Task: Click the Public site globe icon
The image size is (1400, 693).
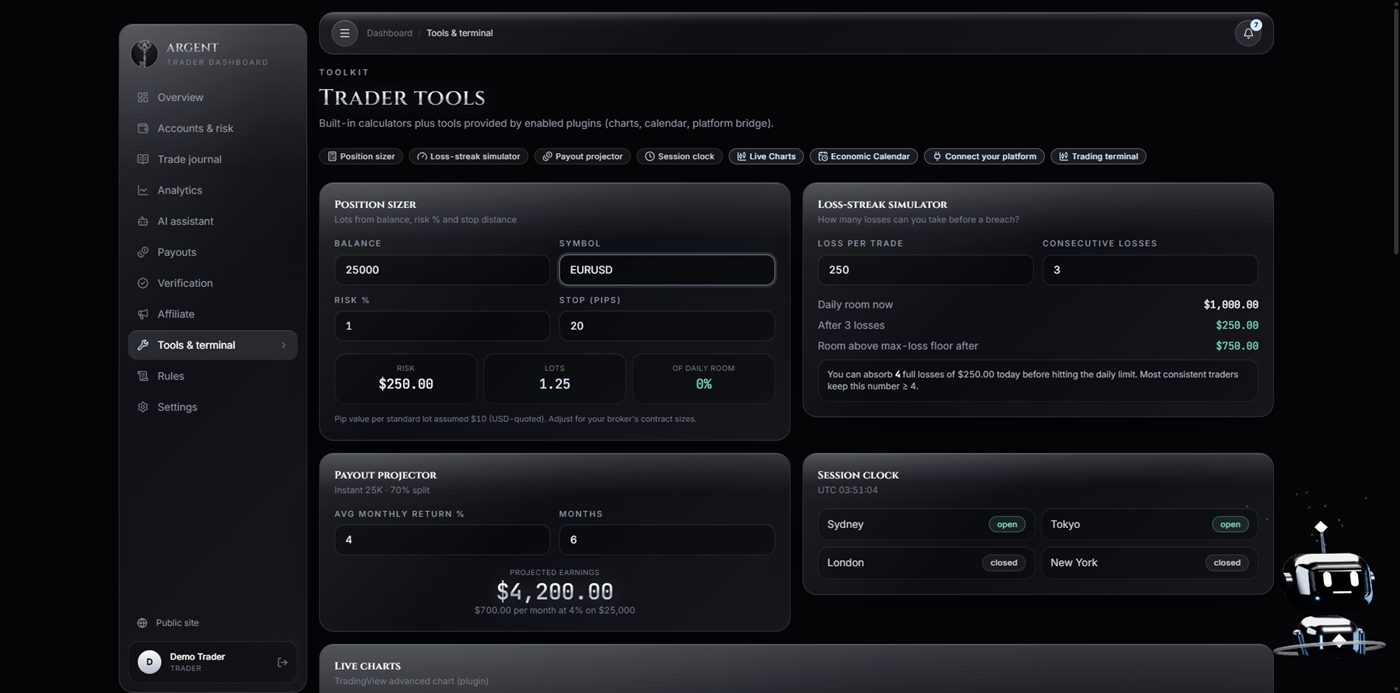Action: (x=142, y=623)
